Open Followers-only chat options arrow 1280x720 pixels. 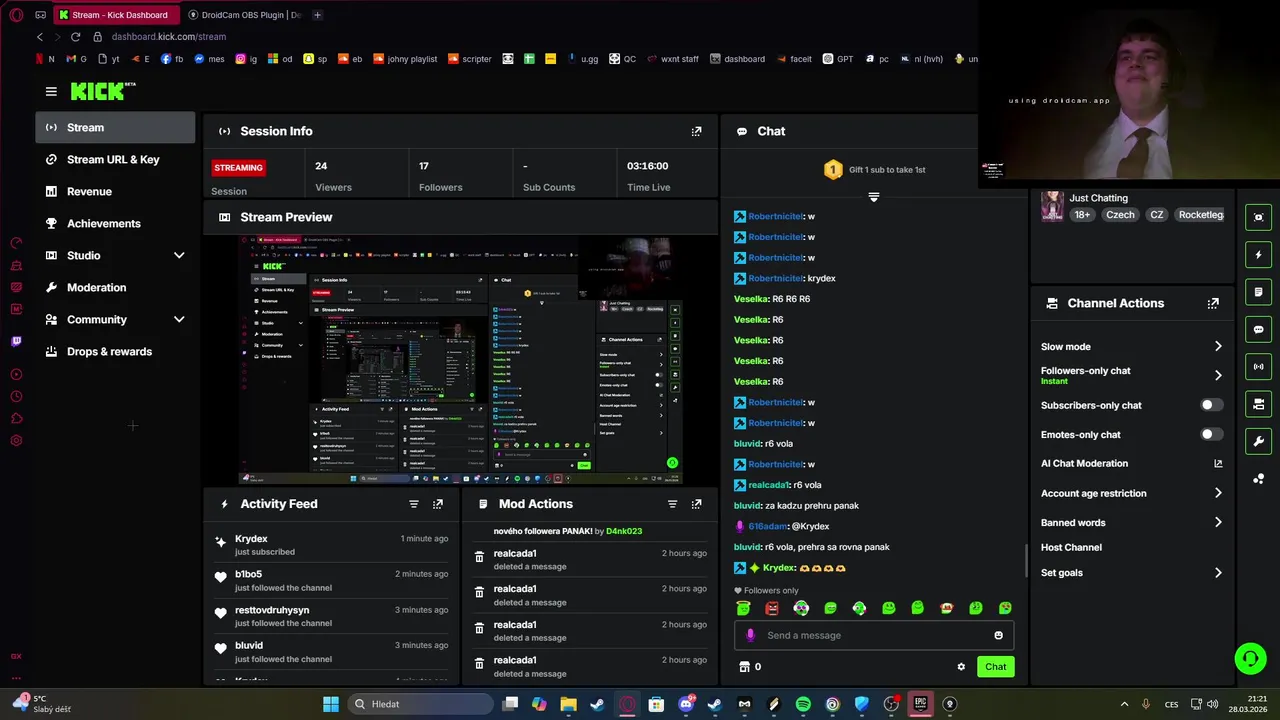pyautogui.click(x=1218, y=375)
